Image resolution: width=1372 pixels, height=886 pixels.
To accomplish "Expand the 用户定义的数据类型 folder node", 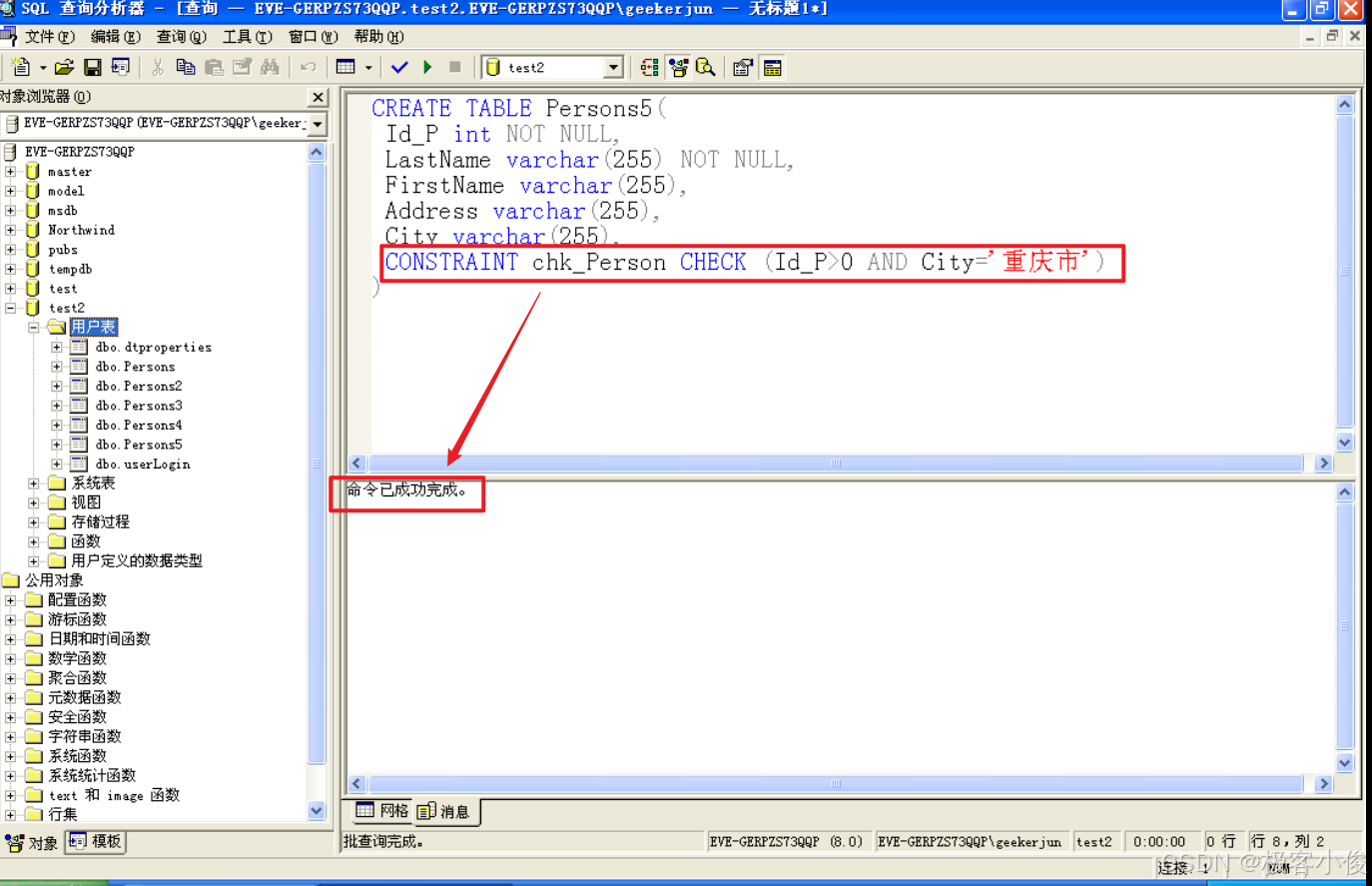I will click(33, 561).
